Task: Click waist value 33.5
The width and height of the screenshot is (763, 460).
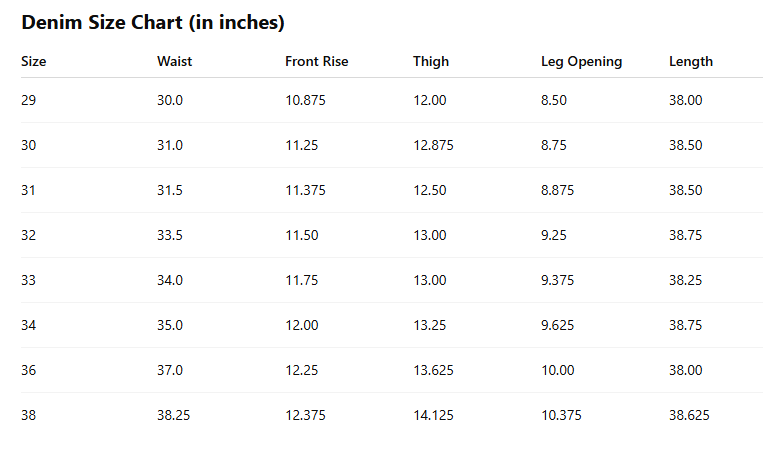Action: click(x=170, y=235)
